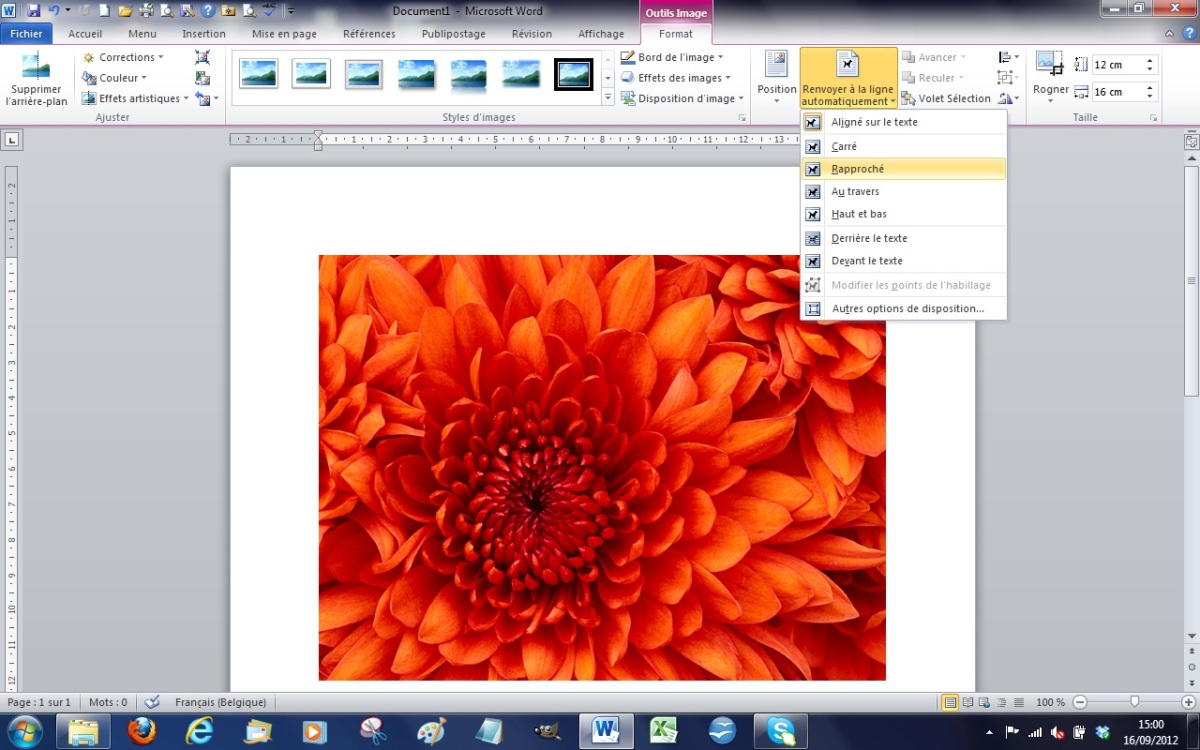This screenshot has width=1200, height=750.
Task: Click the proofing check icon in status bar
Action: (x=152, y=702)
